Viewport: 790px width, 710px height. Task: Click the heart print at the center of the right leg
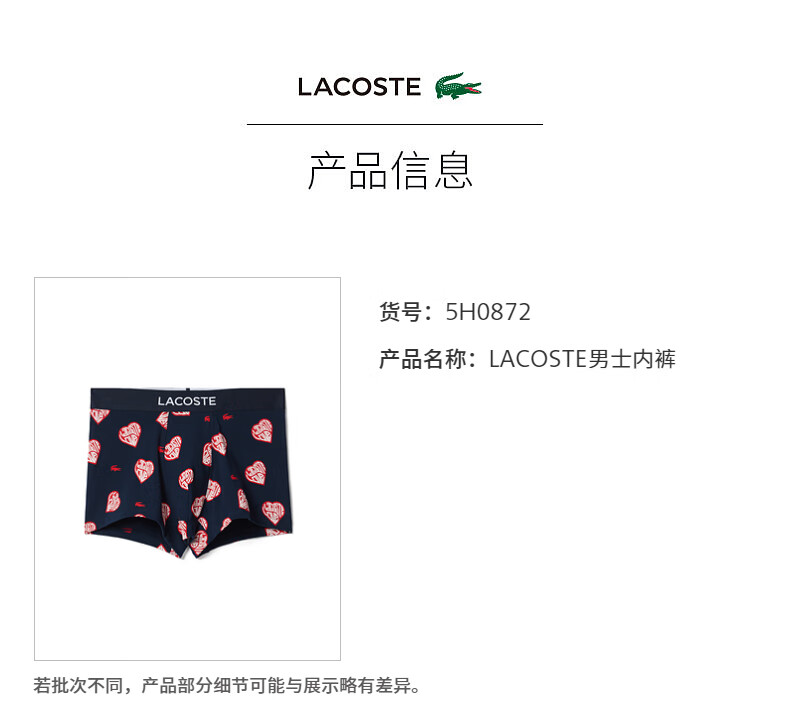pos(255,473)
